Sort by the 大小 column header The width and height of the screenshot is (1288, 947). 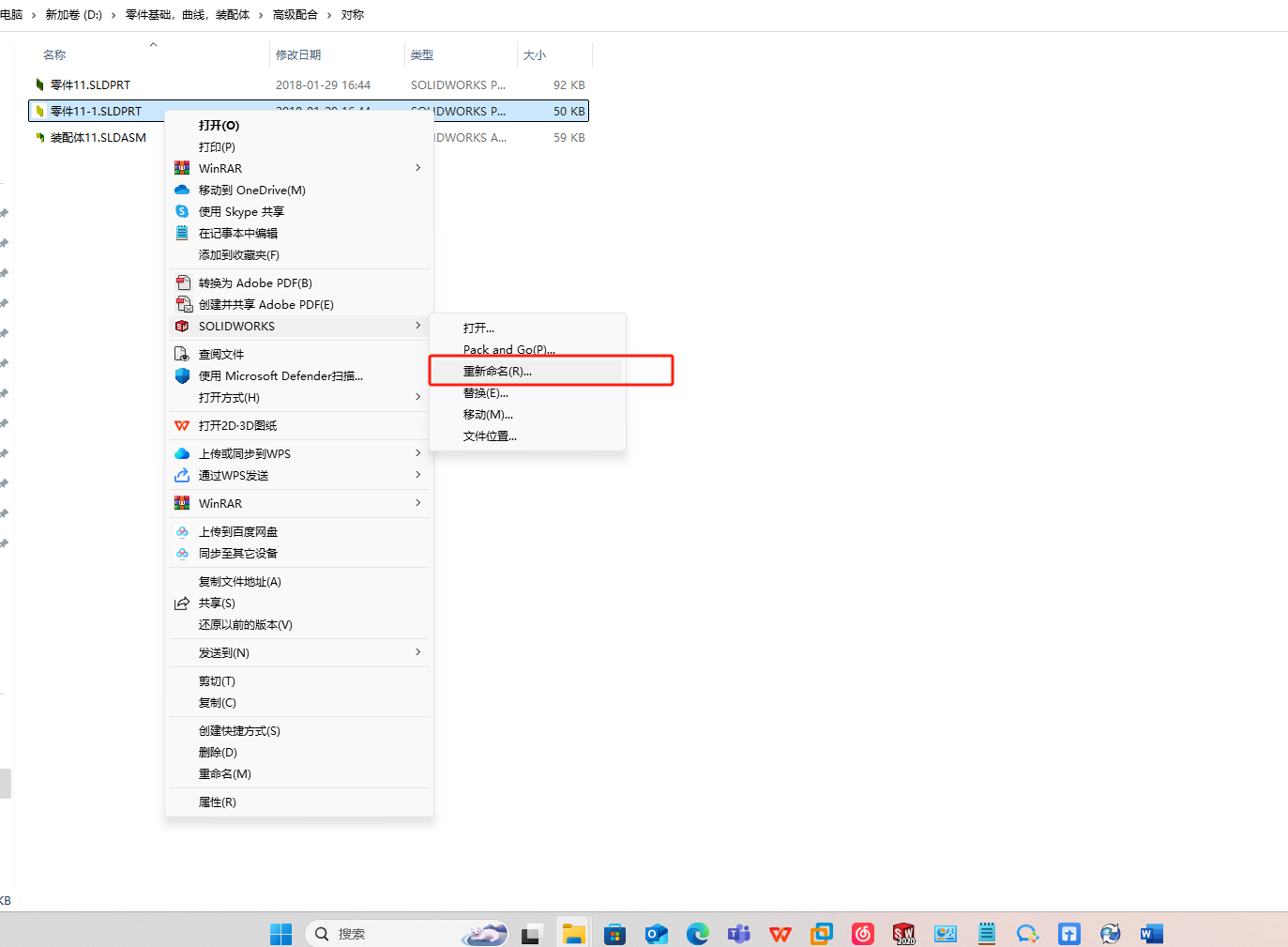pos(535,54)
